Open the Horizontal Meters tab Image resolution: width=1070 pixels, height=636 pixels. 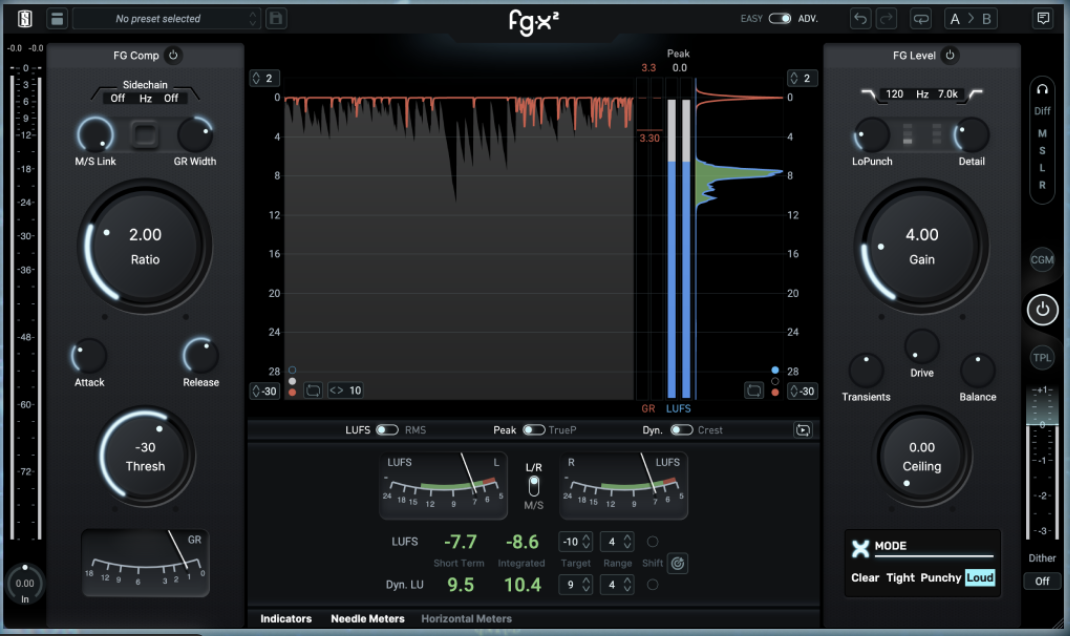coord(466,619)
